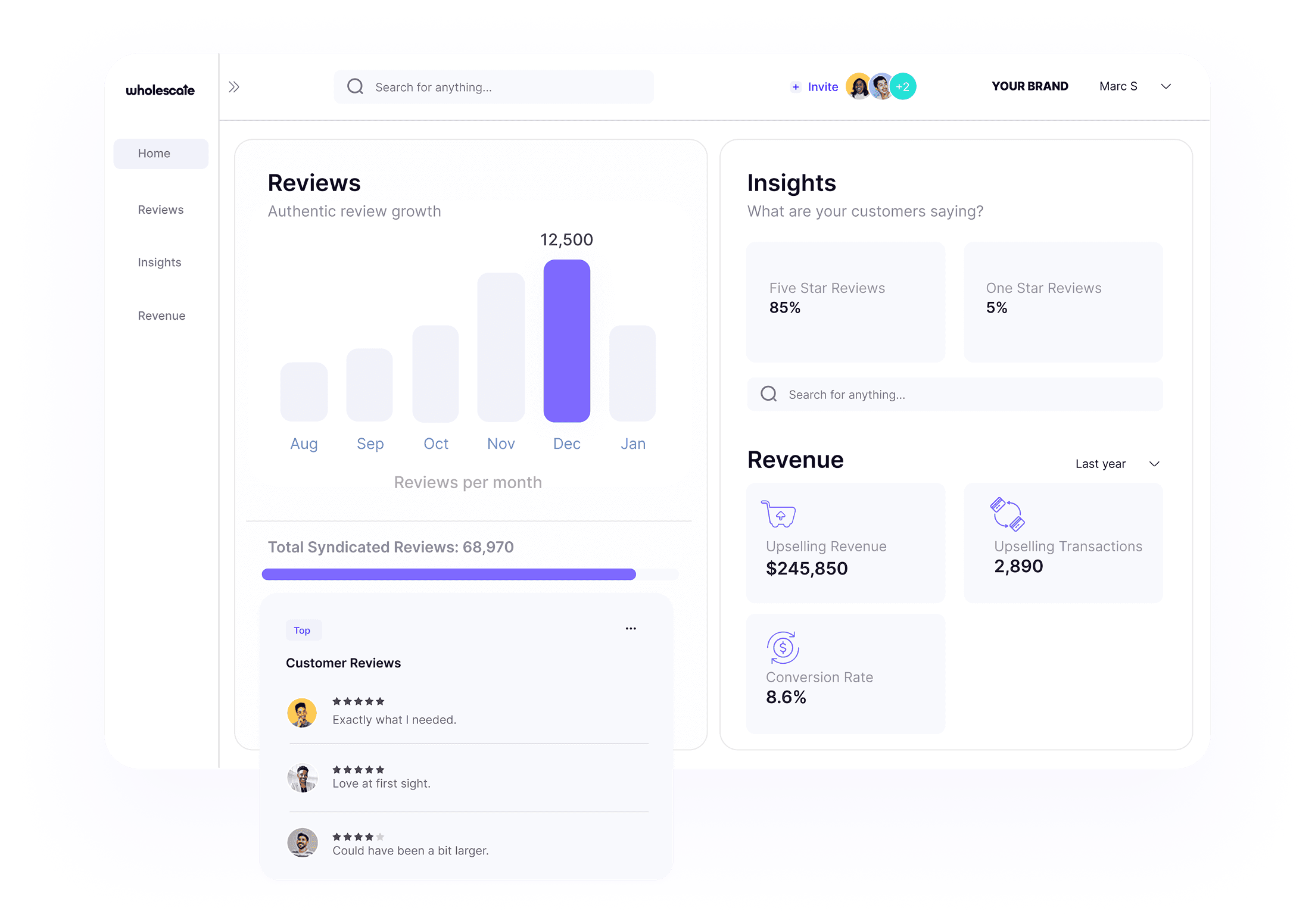Select the Insights nav item

(x=160, y=262)
